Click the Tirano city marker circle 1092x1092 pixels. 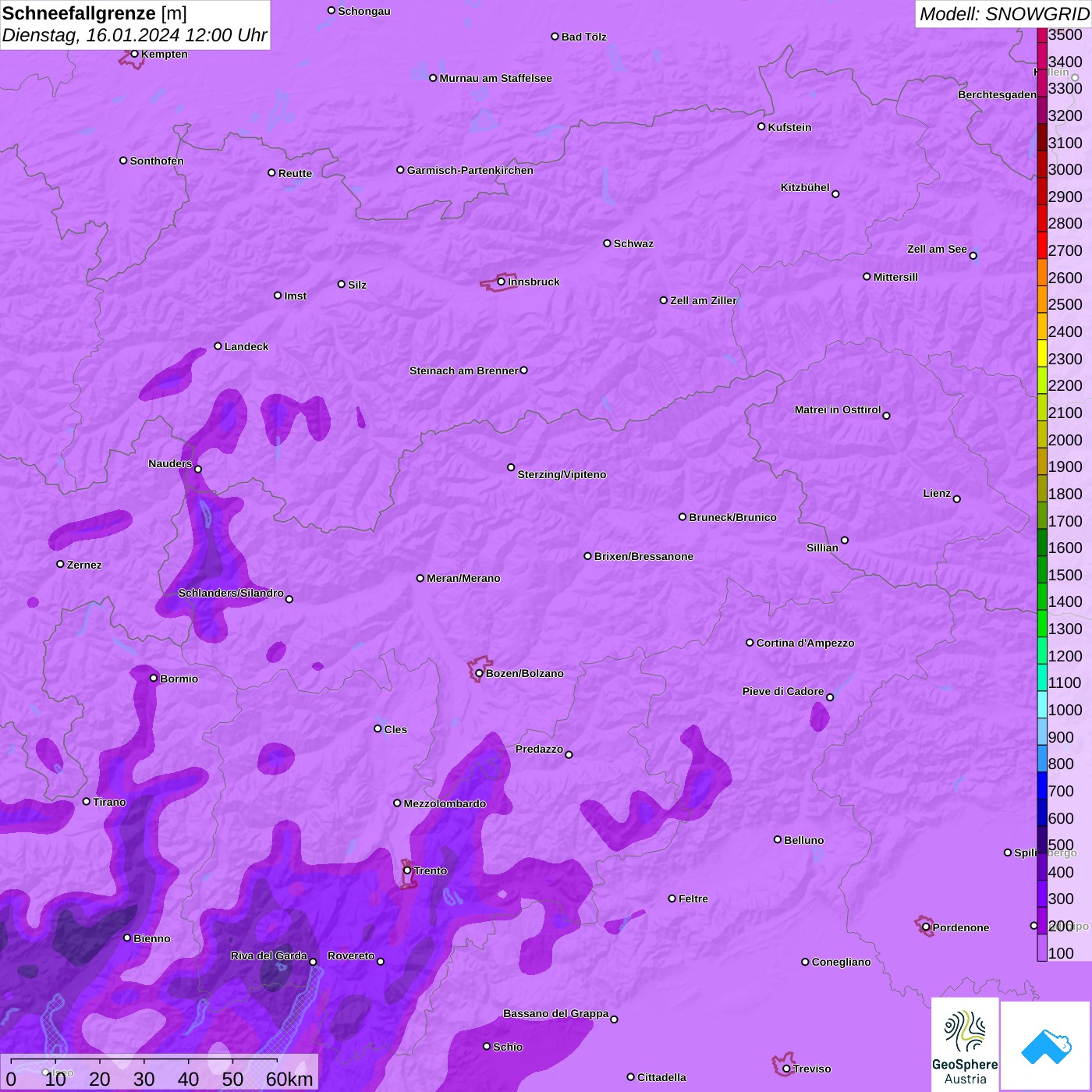pyautogui.click(x=87, y=801)
